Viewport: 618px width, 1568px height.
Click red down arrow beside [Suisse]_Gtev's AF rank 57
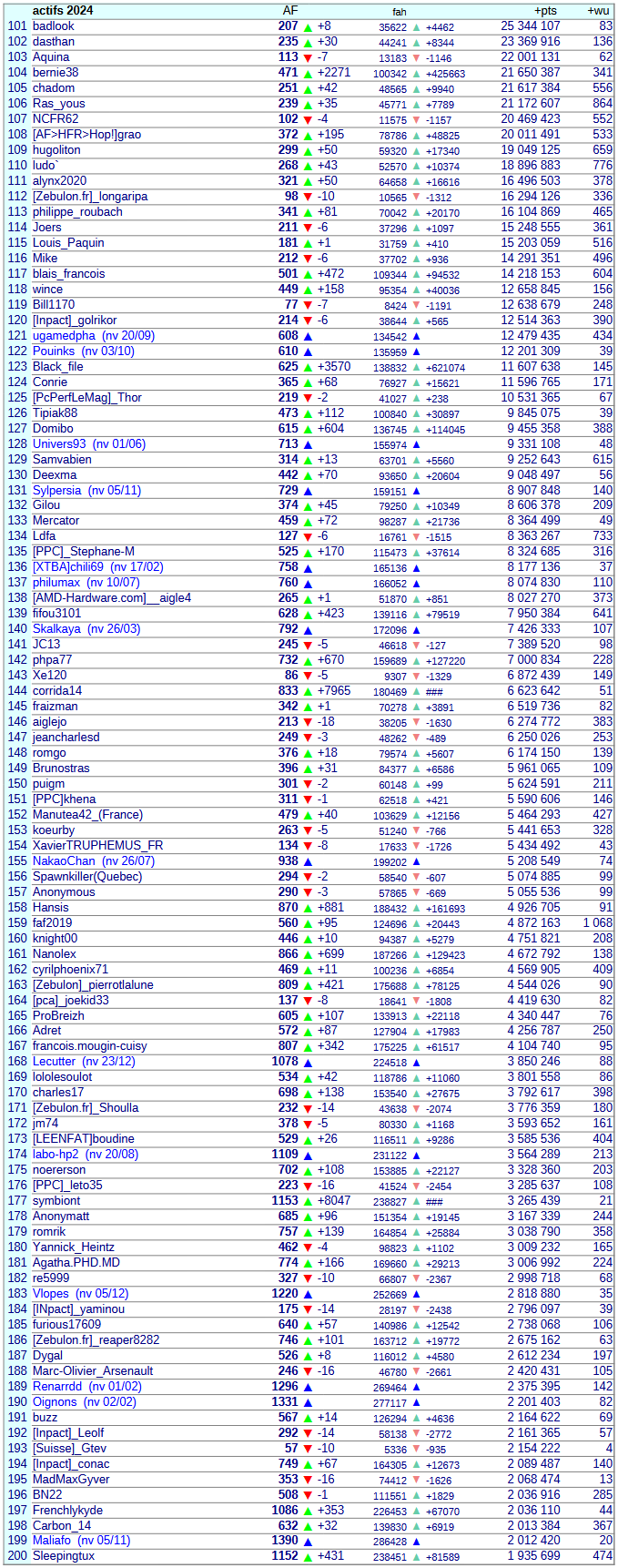point(308,1448)
